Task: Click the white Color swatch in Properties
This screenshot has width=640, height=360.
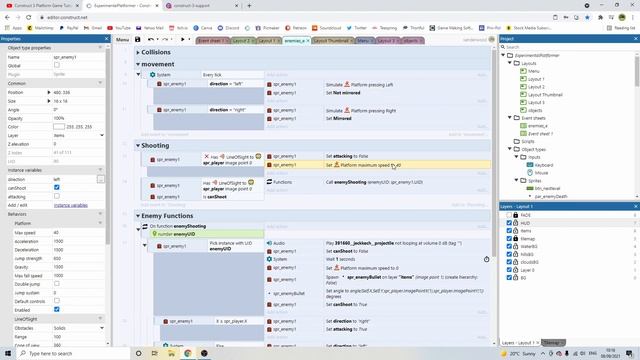Action: pyautogui.click(x=59, y=127)
